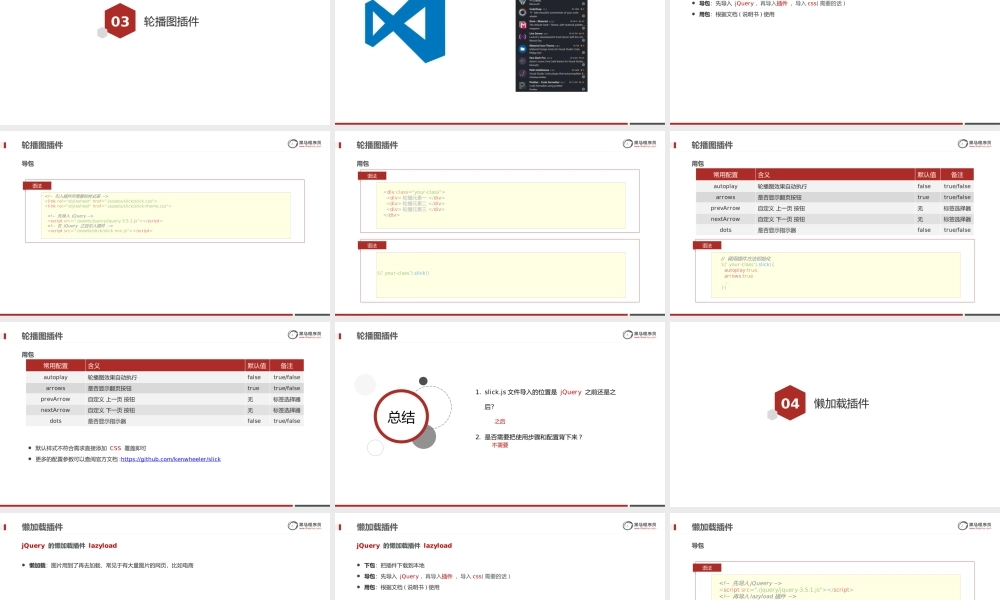Click the 黑马程序员 logo on the 总结 slide
The height and width of the screenshot is (600, 1000).
(x=640, y=336)
